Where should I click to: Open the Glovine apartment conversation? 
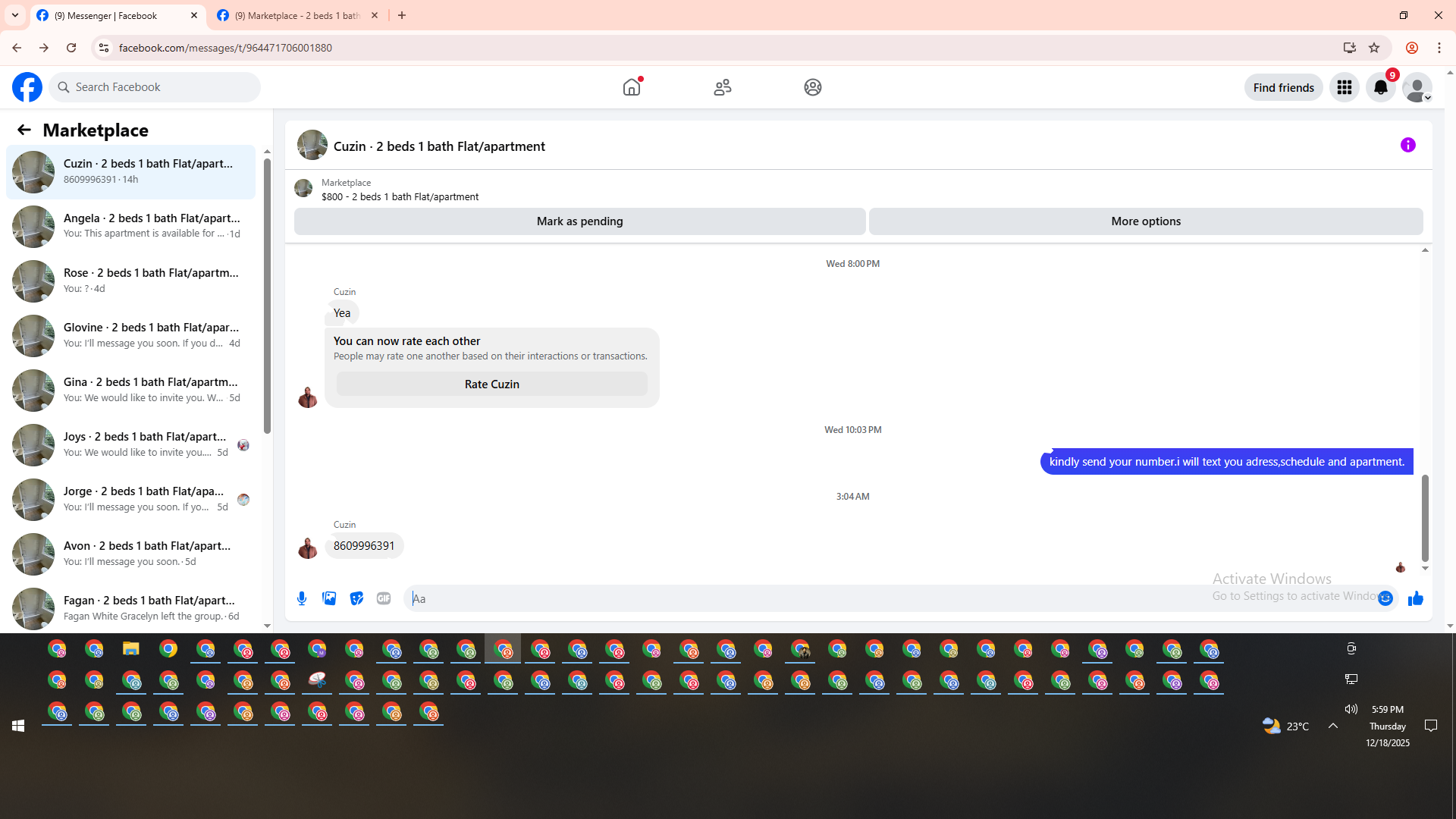(x=130, y=335)
